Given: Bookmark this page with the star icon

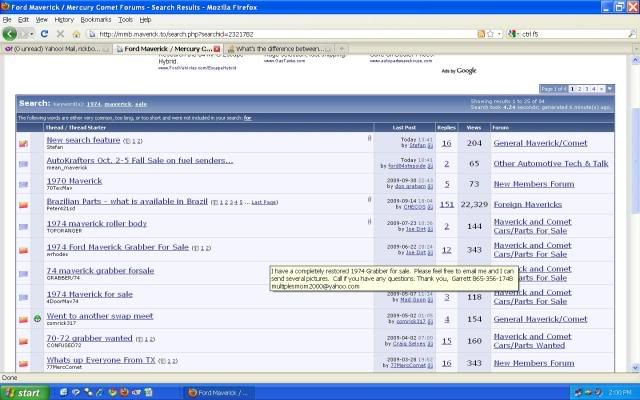Looking at the screenshot, I should (x=490, y=34).
